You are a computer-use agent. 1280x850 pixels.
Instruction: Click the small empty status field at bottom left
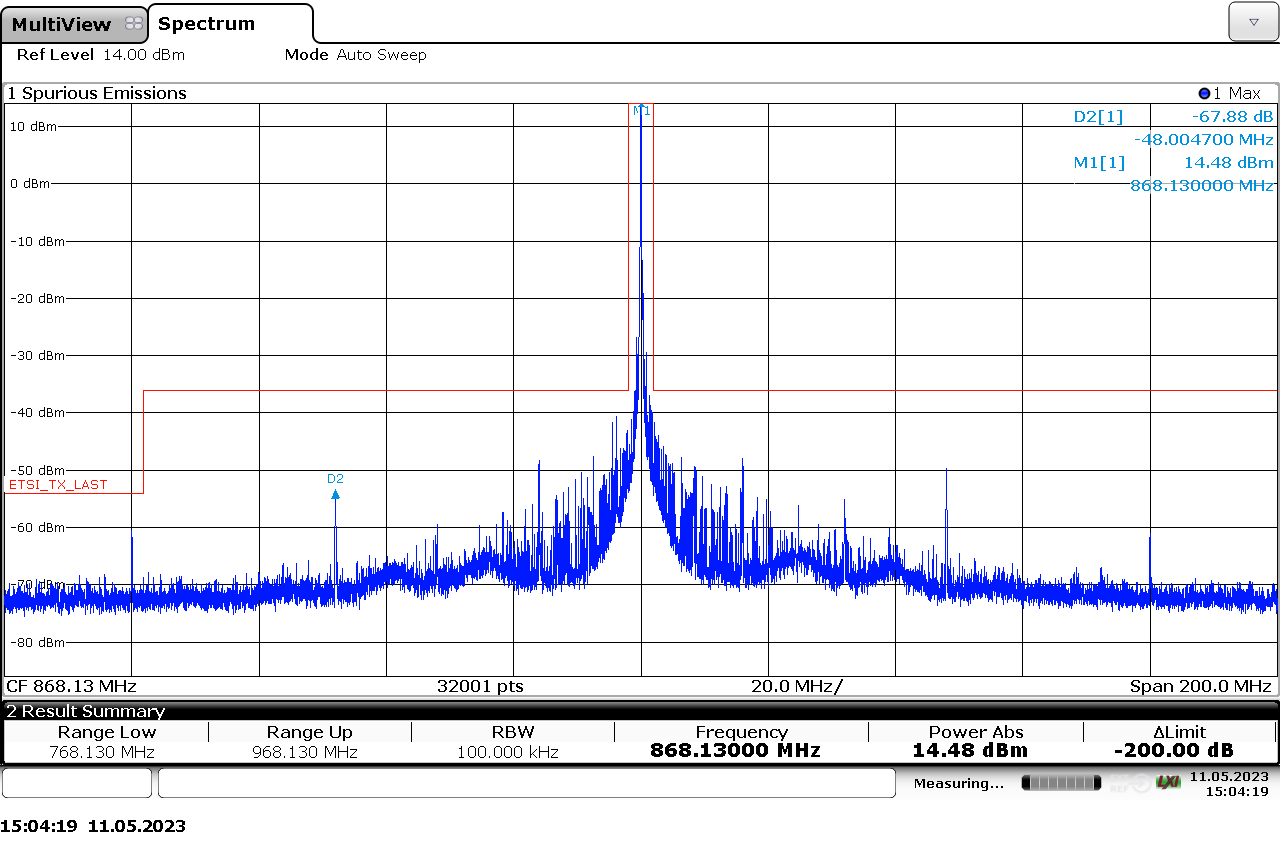click(77, 783)
